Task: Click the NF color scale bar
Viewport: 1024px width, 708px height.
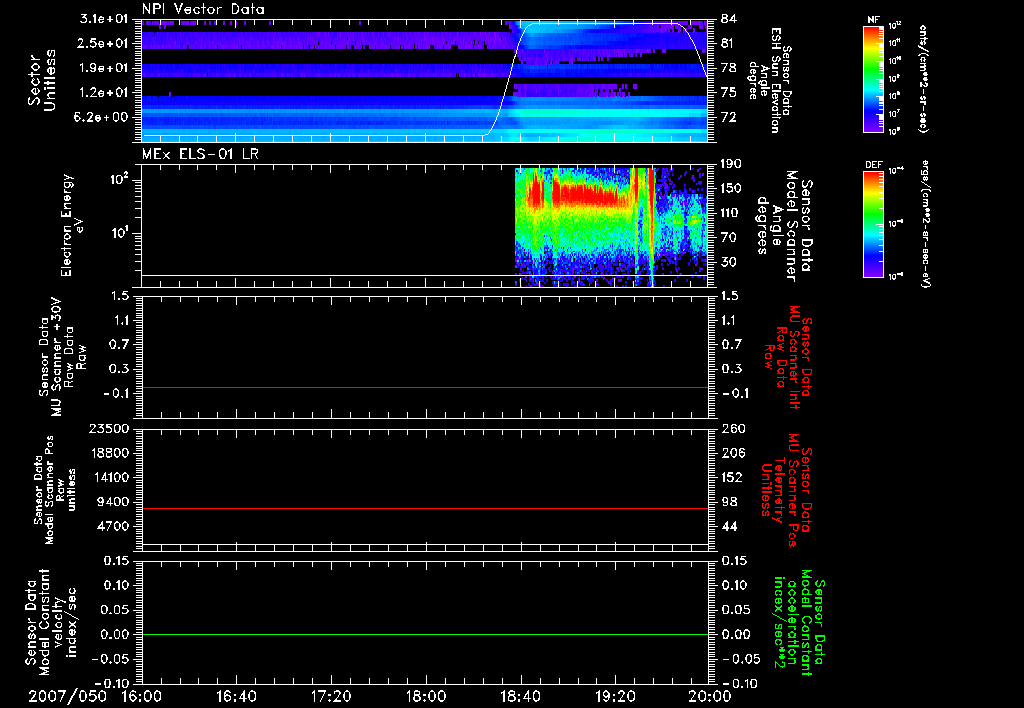Action: pos(870,78)
